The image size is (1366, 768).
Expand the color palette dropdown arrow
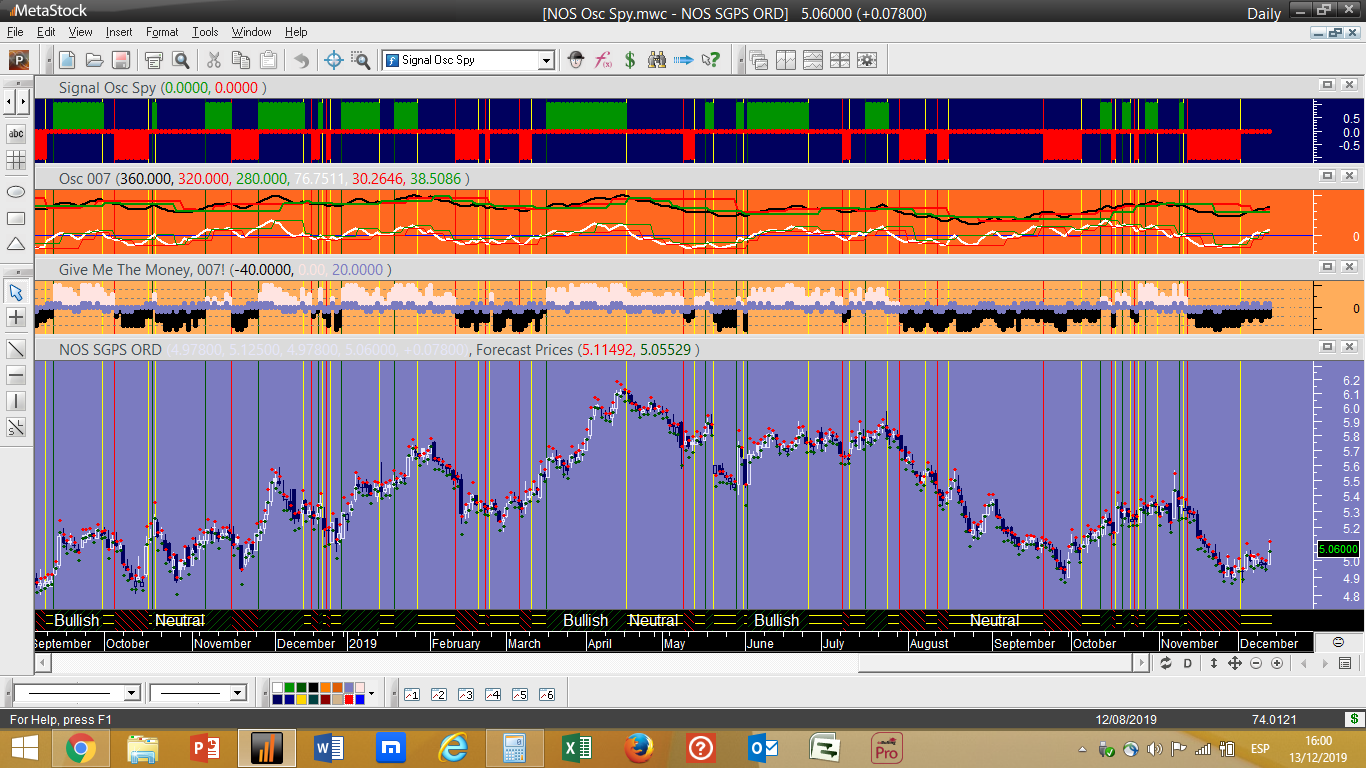(371, 693)
